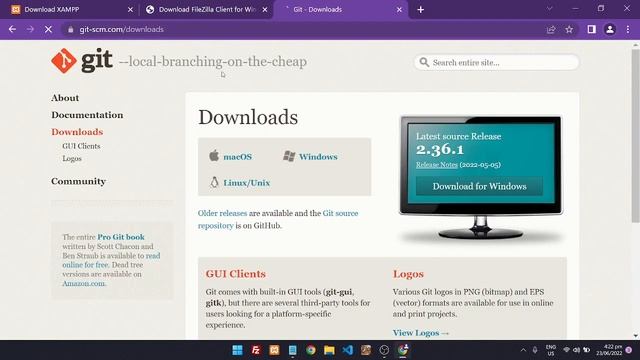Click the padlock site info icon
Image resolution: width=640 pixels, height=360 pixels.
coord(71,29)
